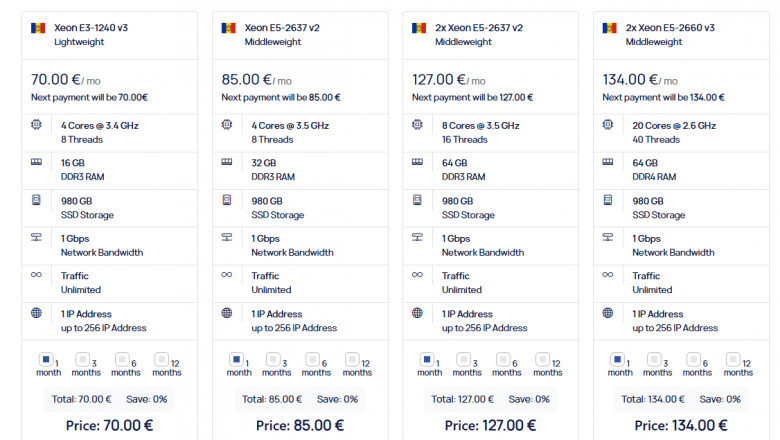Image resolution: width=780 pixels, height=440 pixels.
Task: Click the globe IP icon on 2x Xeon E5-2660 v3 card
Action: click(x=608, y=313)
